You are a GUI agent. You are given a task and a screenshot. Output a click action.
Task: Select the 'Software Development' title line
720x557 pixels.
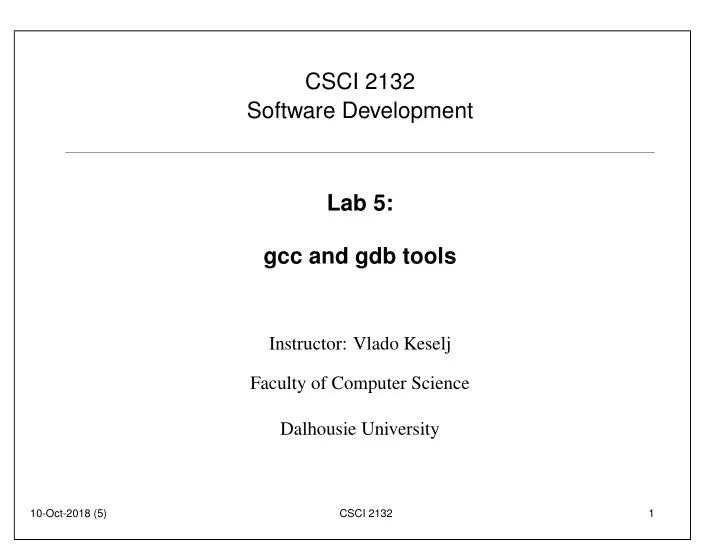[360, 111]
